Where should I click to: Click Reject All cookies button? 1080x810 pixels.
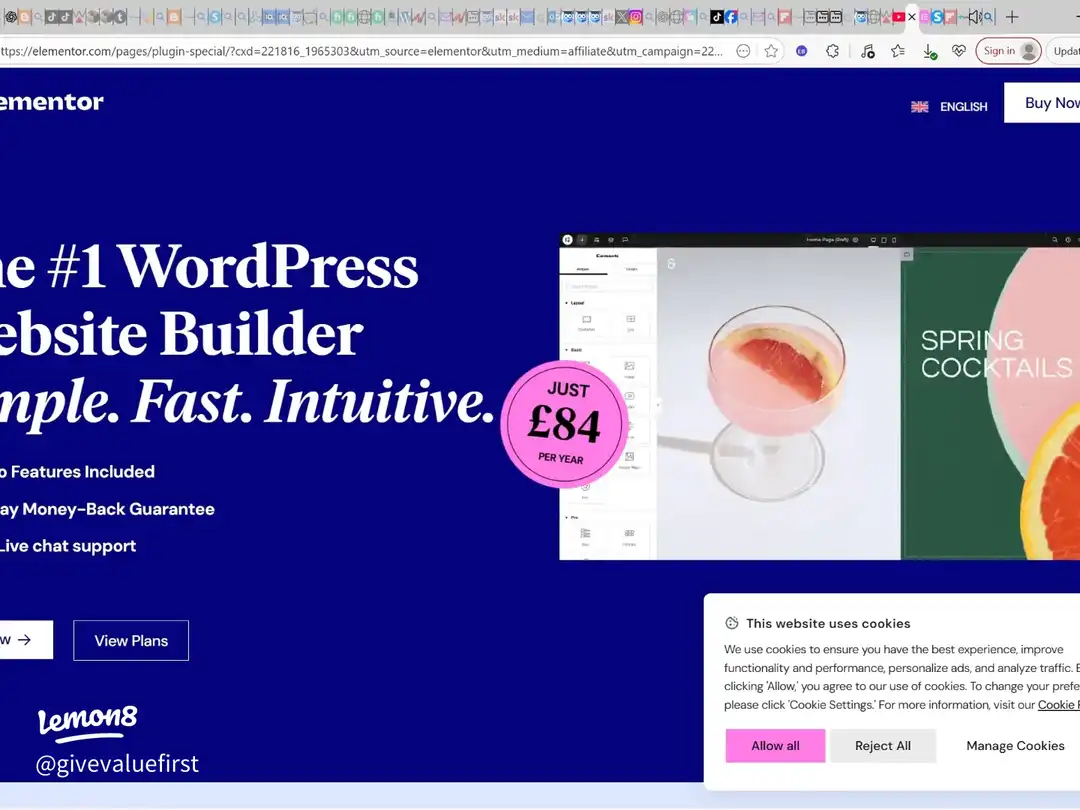click(x=883, y=746)
